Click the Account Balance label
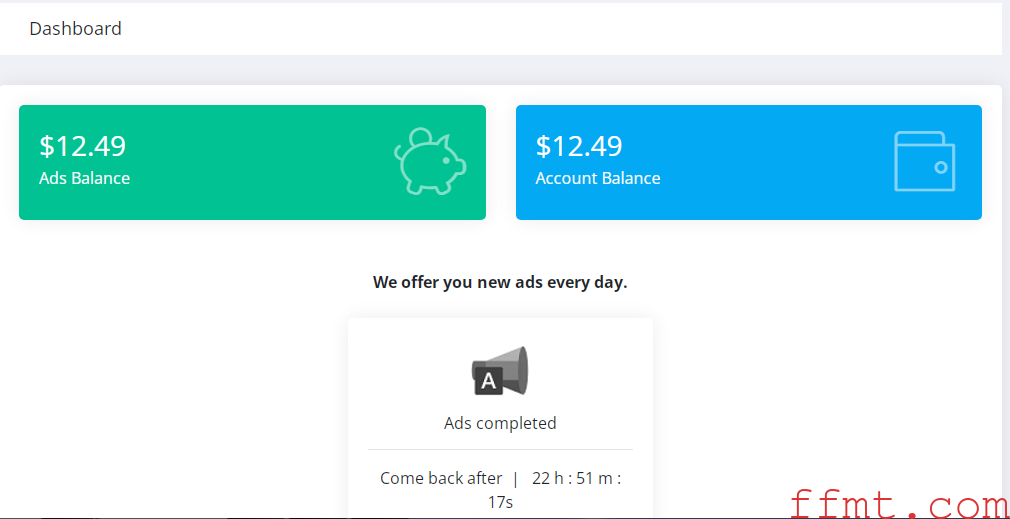This screenshot has height=519, width=1010. point(598,178)
